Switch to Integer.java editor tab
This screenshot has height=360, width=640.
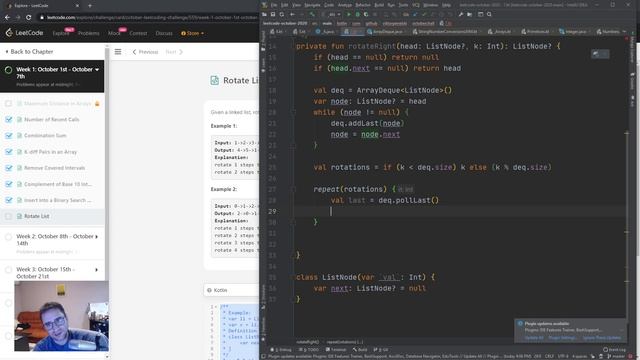(574, 31)
